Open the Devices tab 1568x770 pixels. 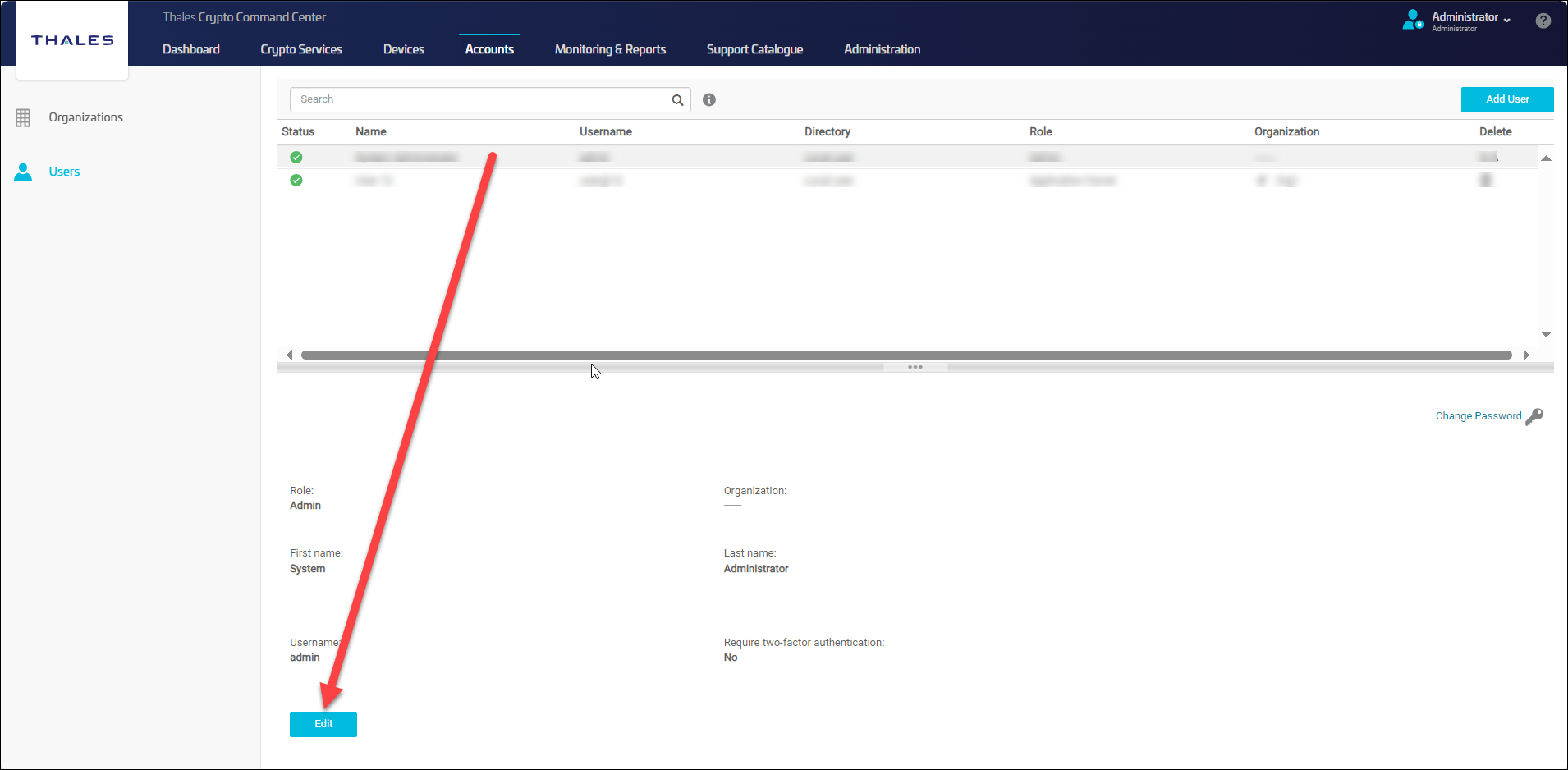(x=404, y=49)
